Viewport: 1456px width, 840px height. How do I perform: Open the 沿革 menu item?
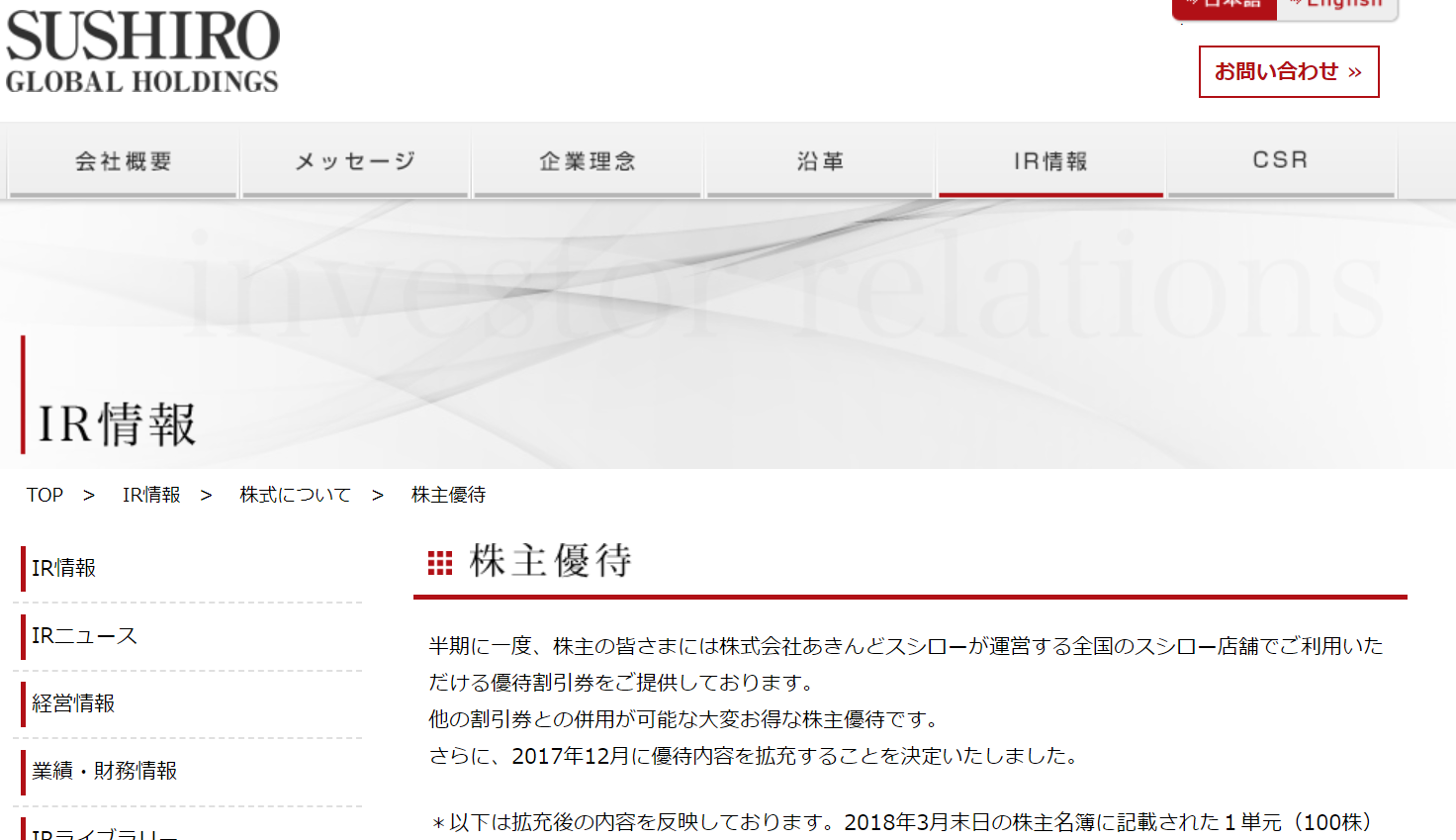coord(820,160)
